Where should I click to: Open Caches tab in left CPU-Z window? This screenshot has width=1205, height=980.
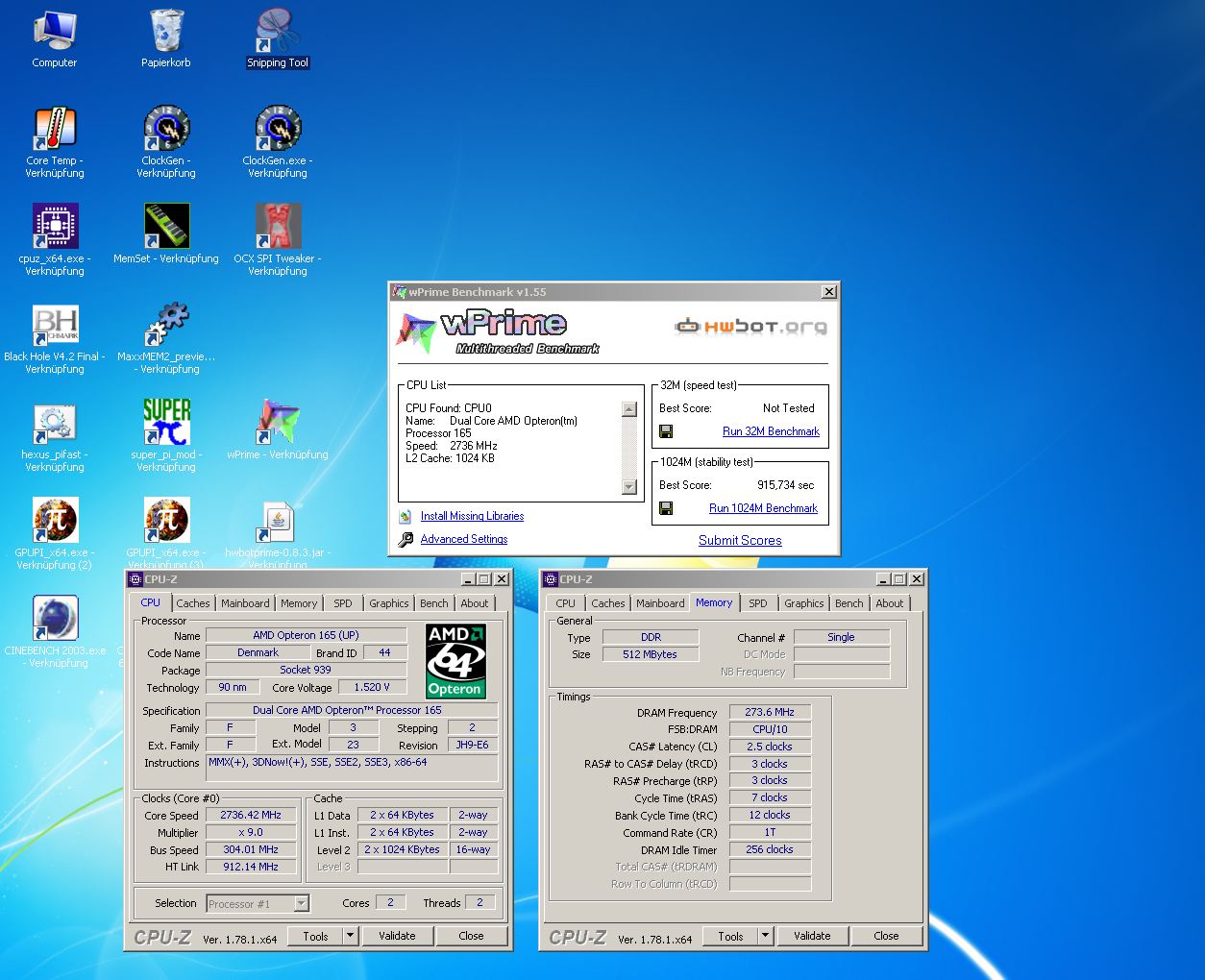192,603
